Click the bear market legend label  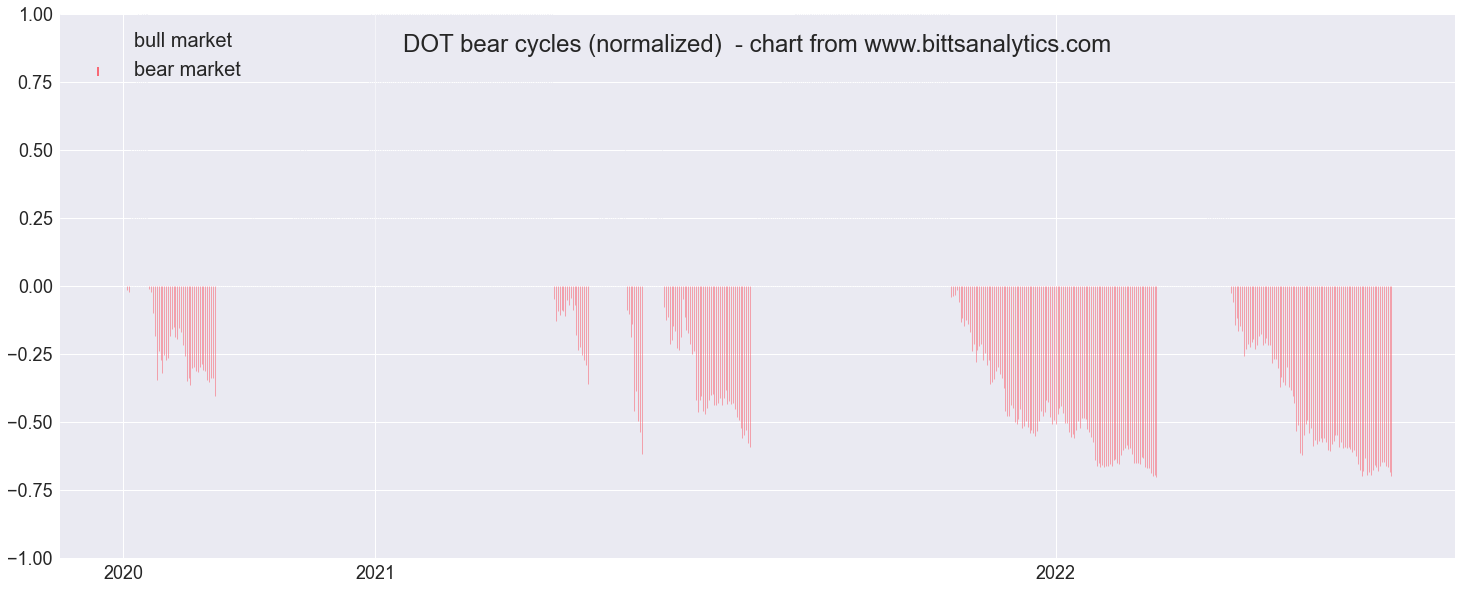click(x=187, y=70)
